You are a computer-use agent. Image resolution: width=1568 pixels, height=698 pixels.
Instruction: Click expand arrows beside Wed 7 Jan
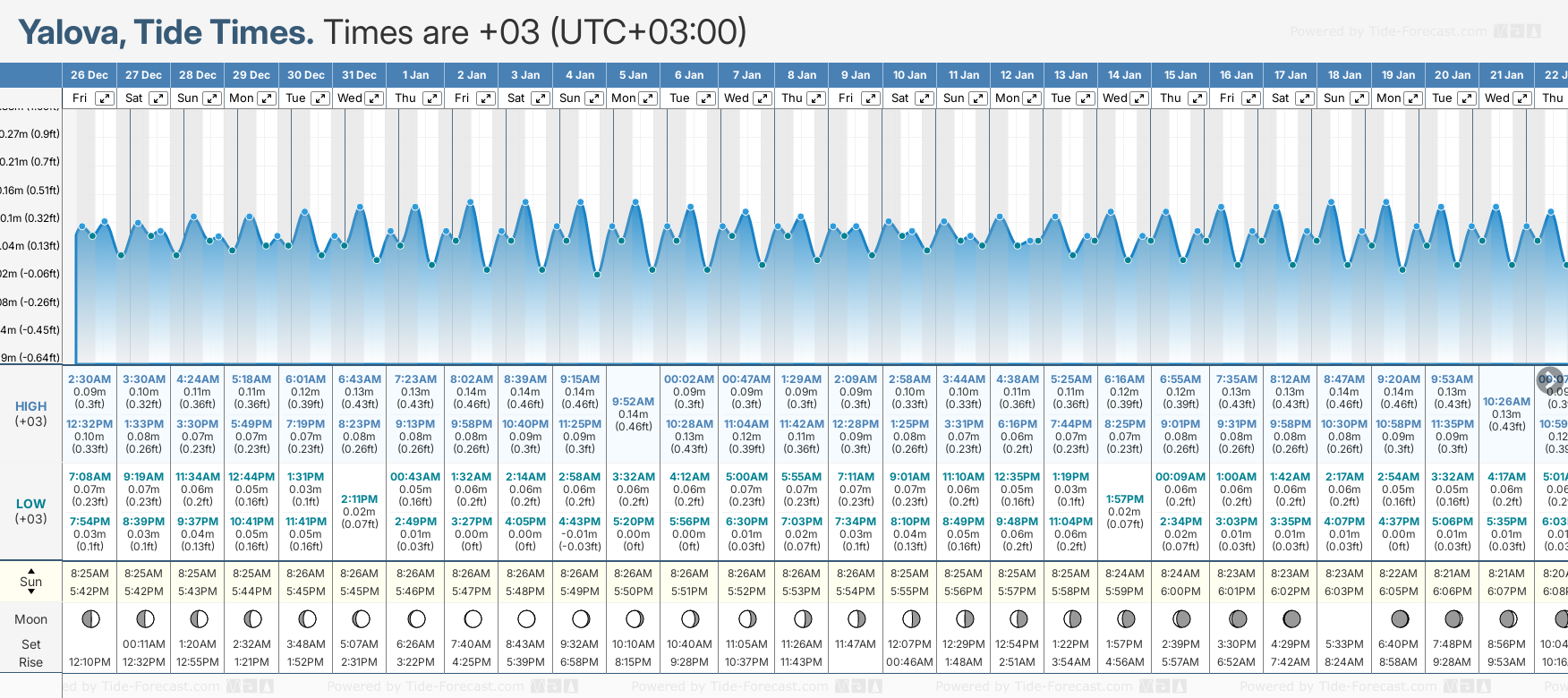(762, 98)
